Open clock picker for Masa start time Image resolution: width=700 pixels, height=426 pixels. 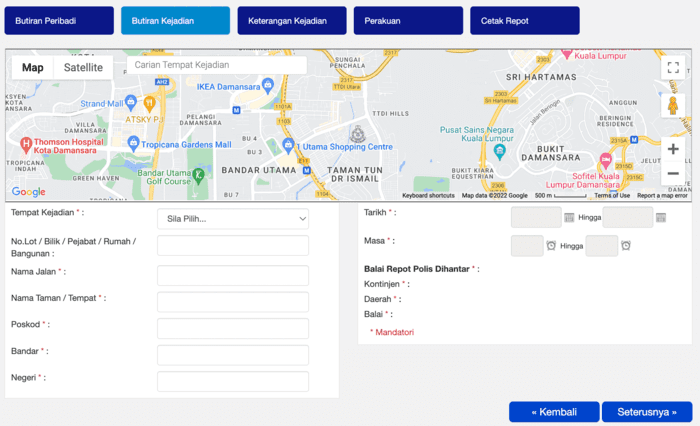(x=551, y=245)
